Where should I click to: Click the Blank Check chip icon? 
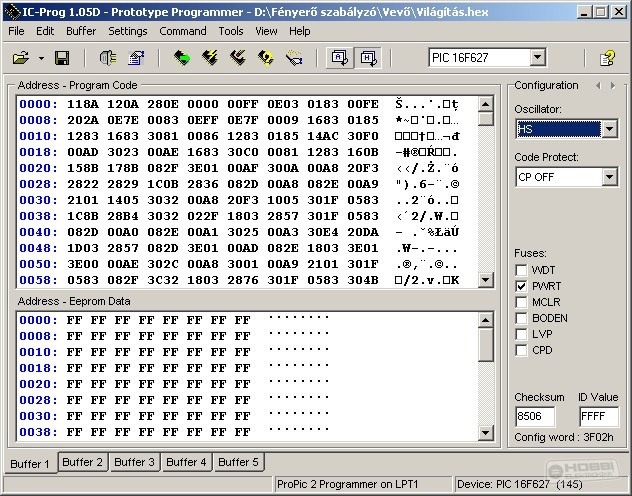pyautogui.click(x=294, y=58)
